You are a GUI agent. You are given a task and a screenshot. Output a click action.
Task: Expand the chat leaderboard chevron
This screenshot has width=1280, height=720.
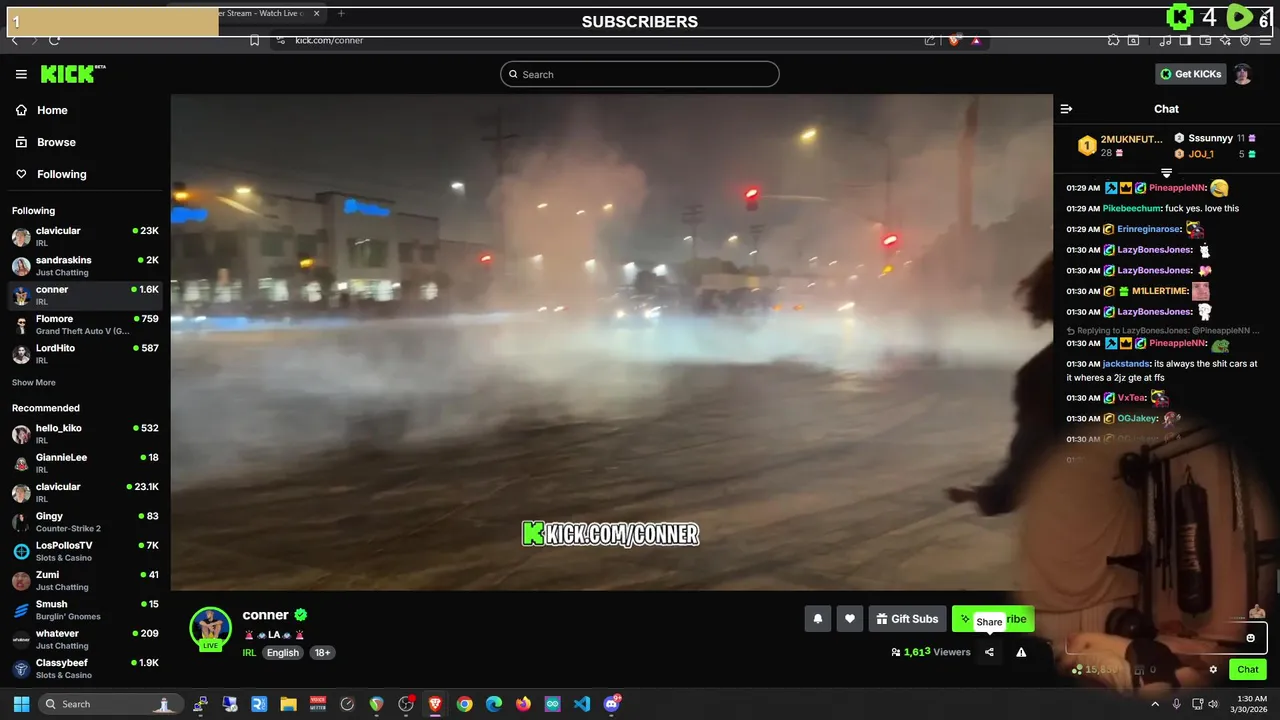click(1166, 173)
